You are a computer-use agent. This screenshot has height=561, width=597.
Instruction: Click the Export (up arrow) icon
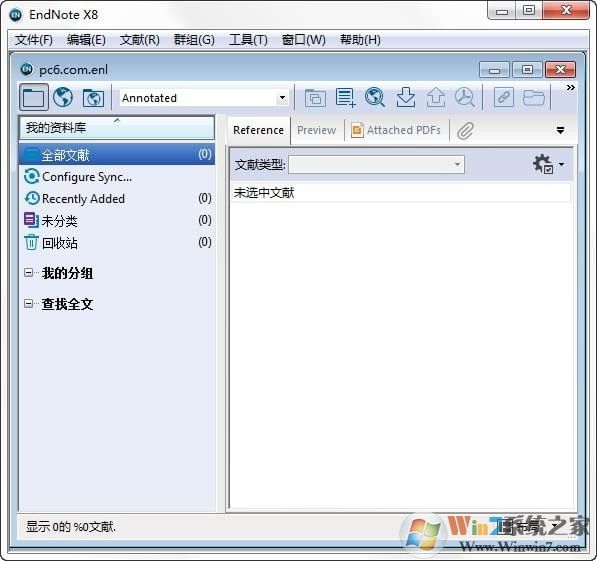tap(436, 97)
